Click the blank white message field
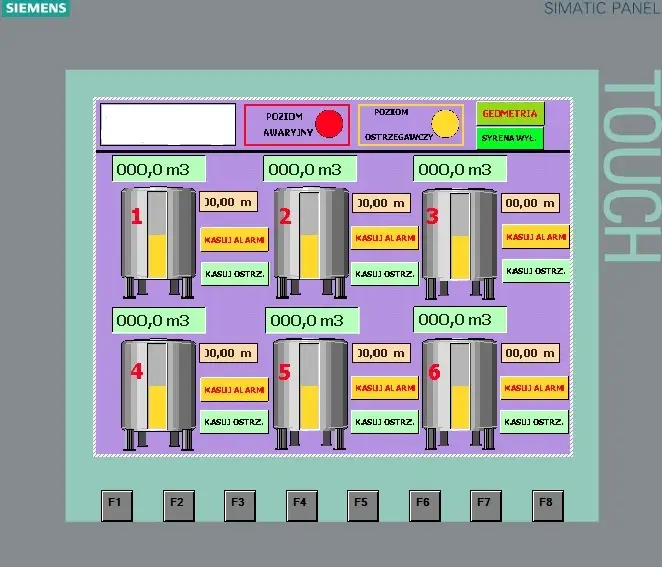Image resolution: width=662 pixels, height=567 pixels. coord(168,124)
